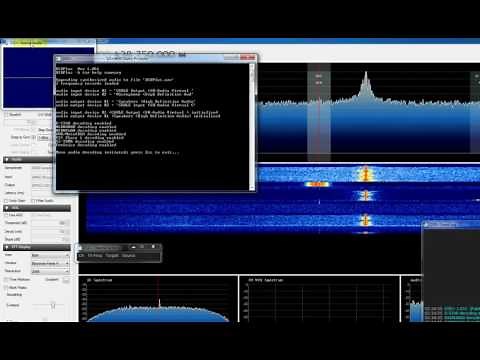Image resolution: width=480 pixels, height=360 pixels.
Task: Toggle the Use AGC checkbox
Action: coord(6,216)
